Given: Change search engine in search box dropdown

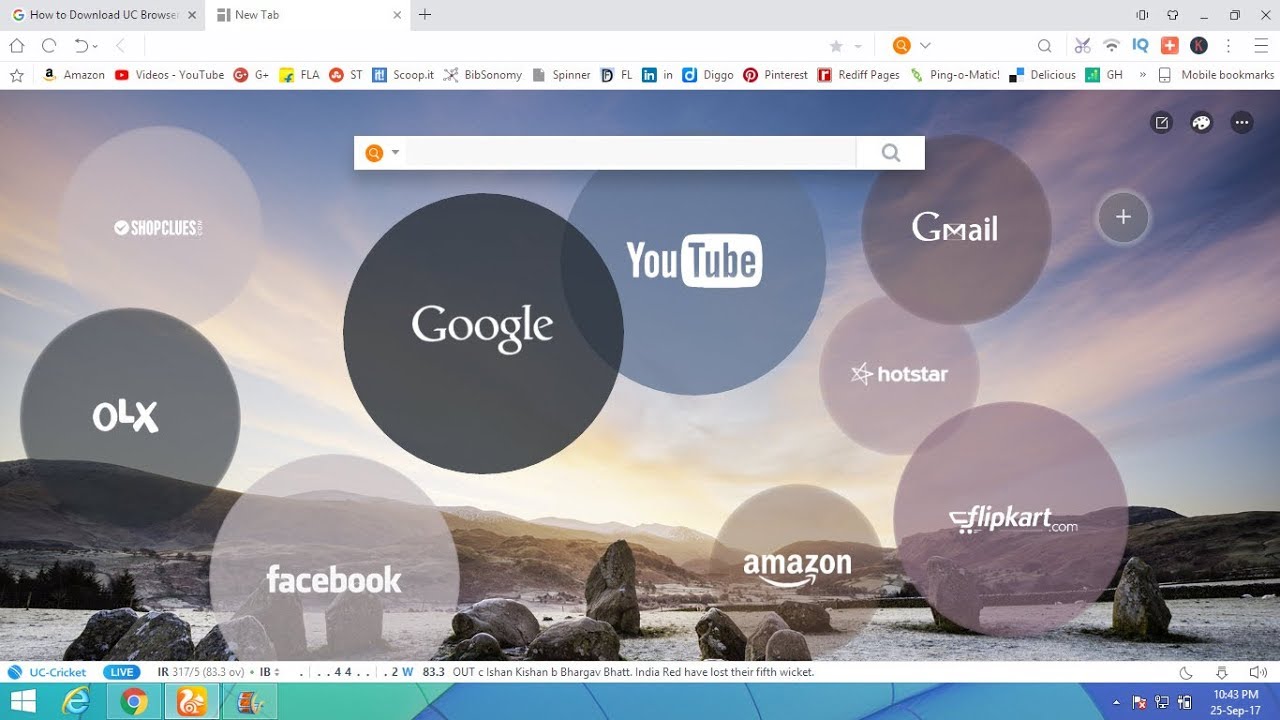Looking at the screenshot, I should 382,153.
